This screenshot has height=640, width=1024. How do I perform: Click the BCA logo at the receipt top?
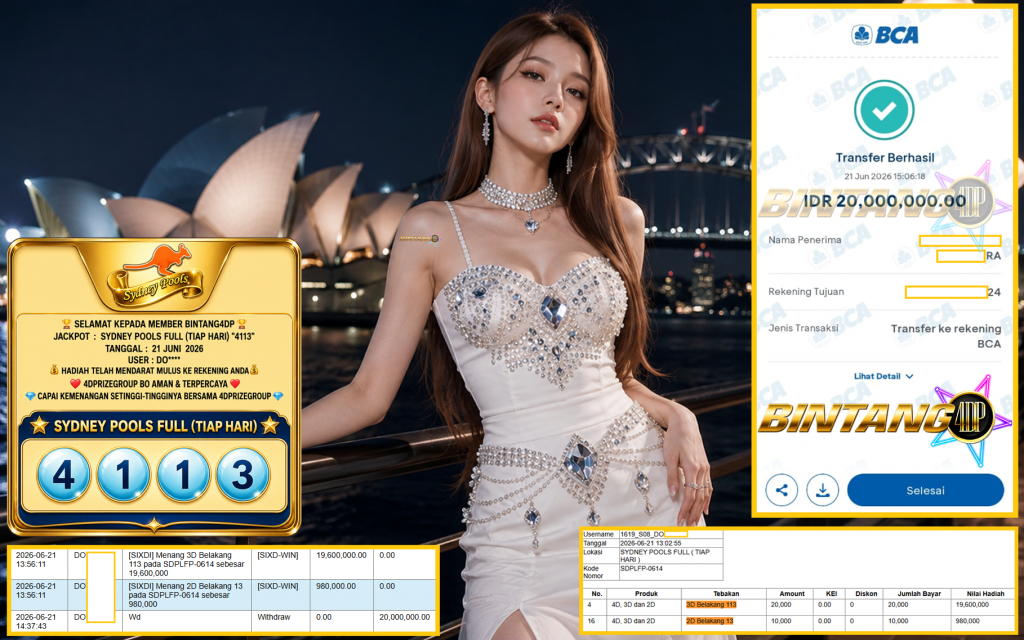point(884,35)
